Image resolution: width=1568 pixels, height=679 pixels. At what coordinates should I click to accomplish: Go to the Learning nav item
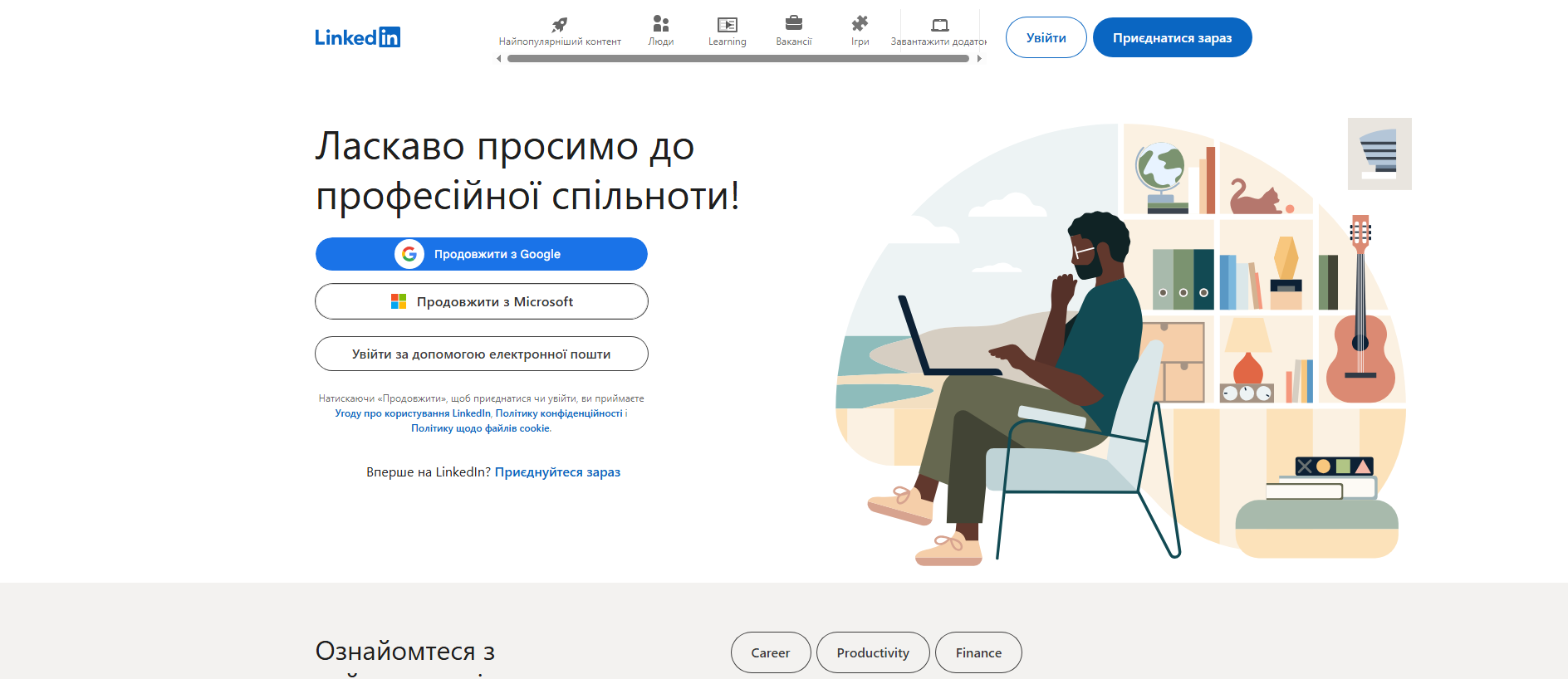click(728, 32)
